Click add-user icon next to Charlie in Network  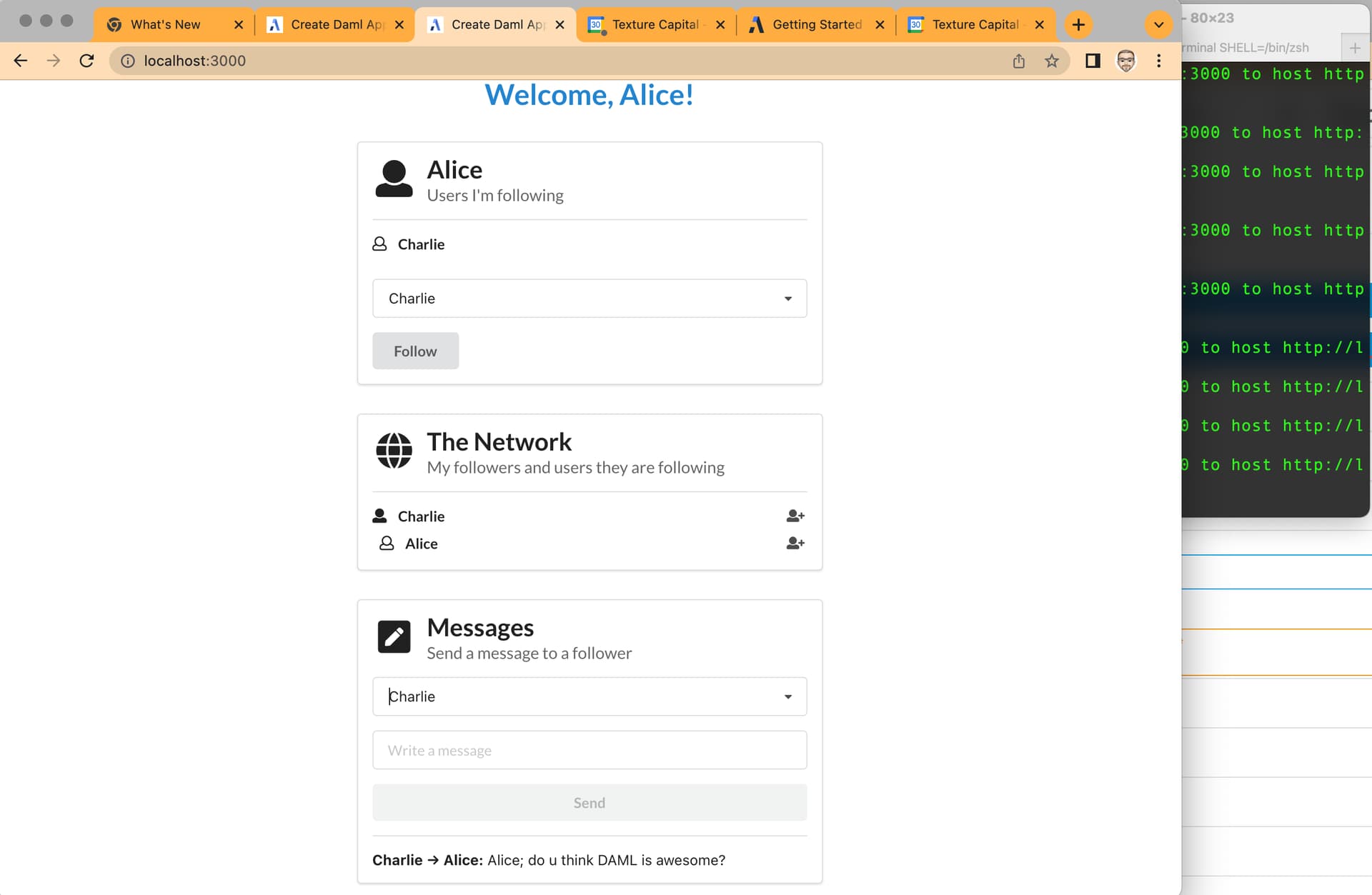tap(795, 516)
